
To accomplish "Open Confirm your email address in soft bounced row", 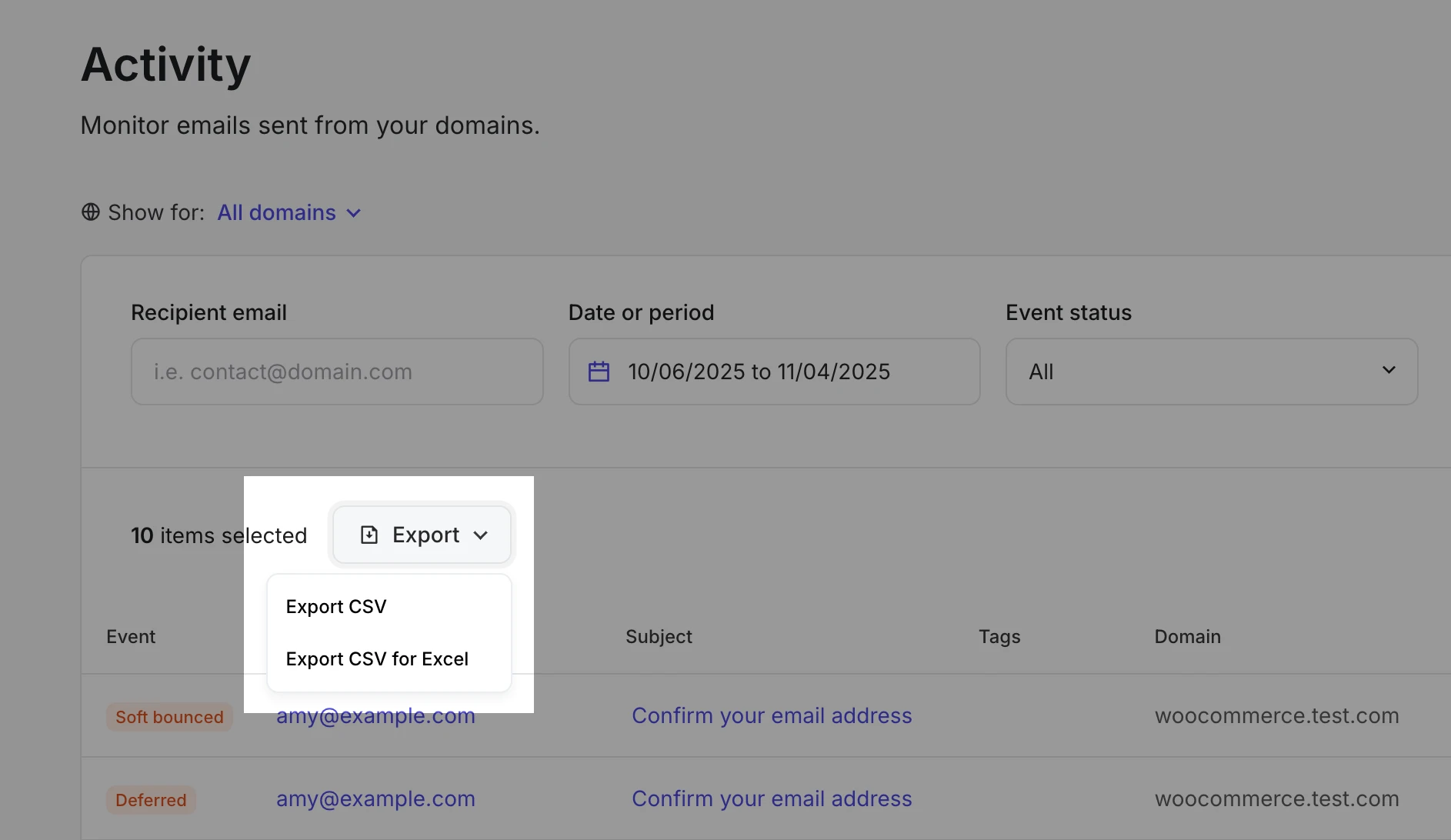I will pos(772,715).
